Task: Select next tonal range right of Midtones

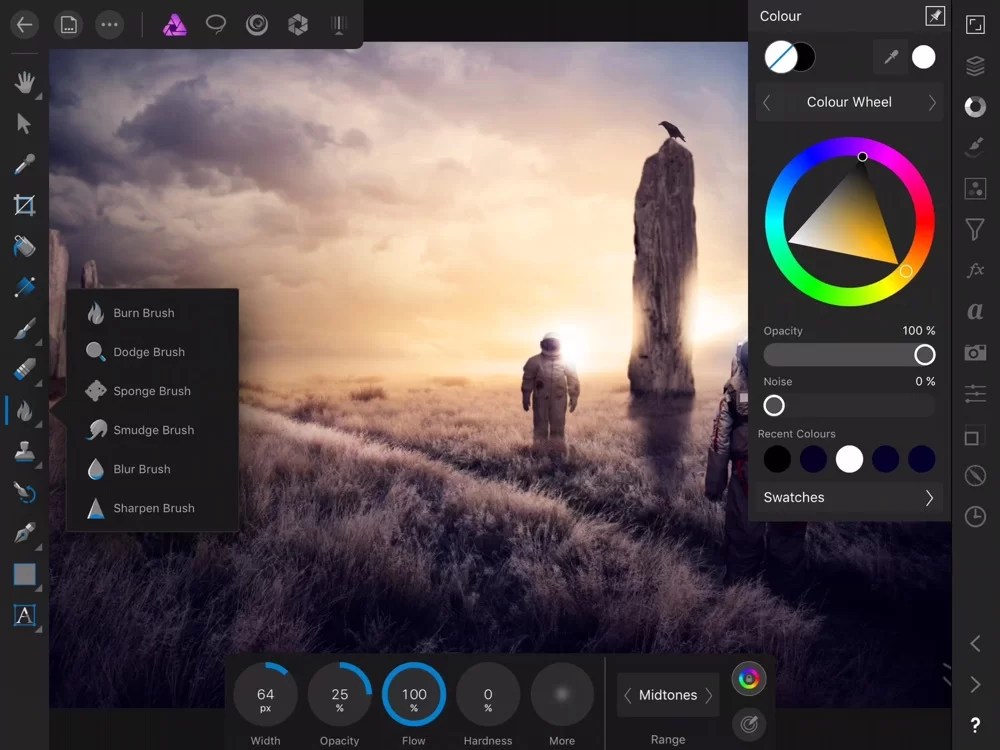Action: pyautogui.click(x=709, y=695)
